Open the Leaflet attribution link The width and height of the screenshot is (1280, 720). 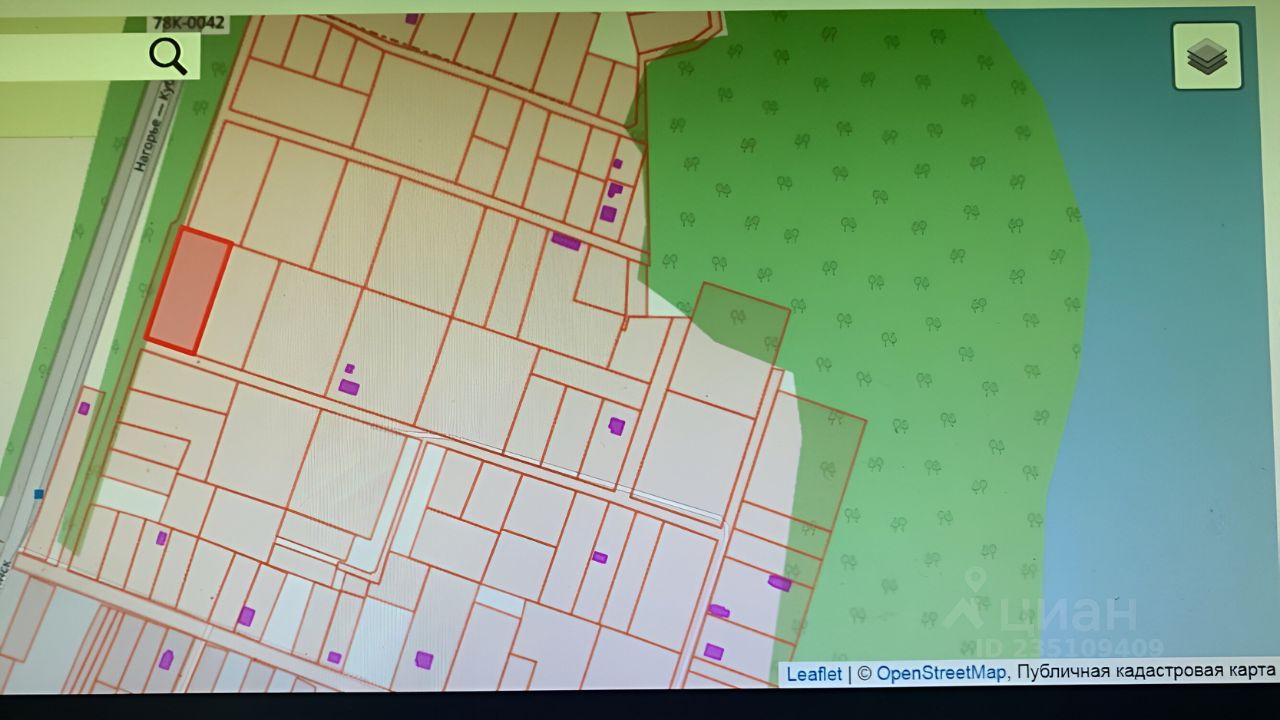click(x=814, y=673)
